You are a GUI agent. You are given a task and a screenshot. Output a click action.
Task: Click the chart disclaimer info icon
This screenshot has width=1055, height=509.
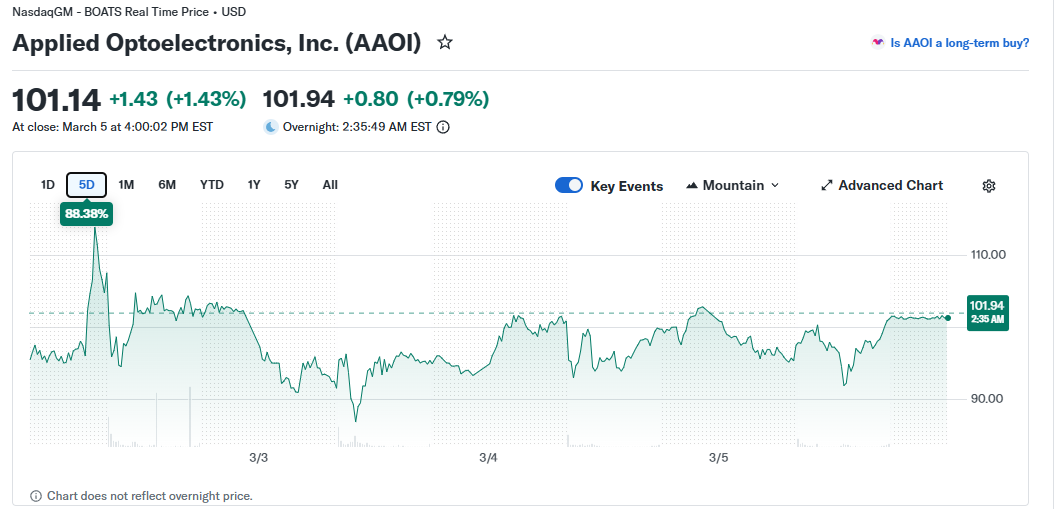(36, 496)
